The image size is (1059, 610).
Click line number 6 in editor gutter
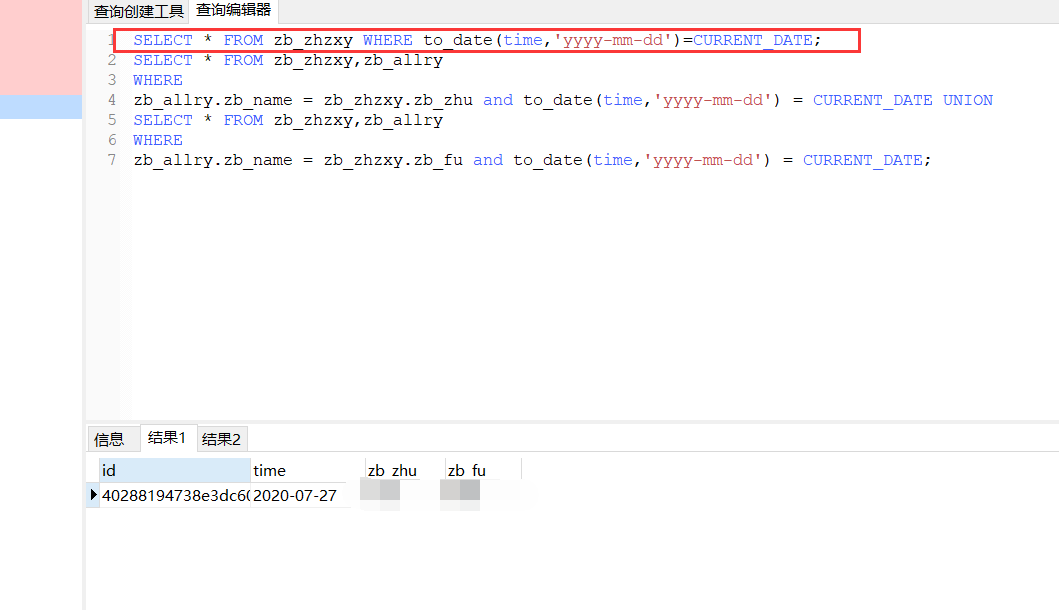[x=112, y=140]
